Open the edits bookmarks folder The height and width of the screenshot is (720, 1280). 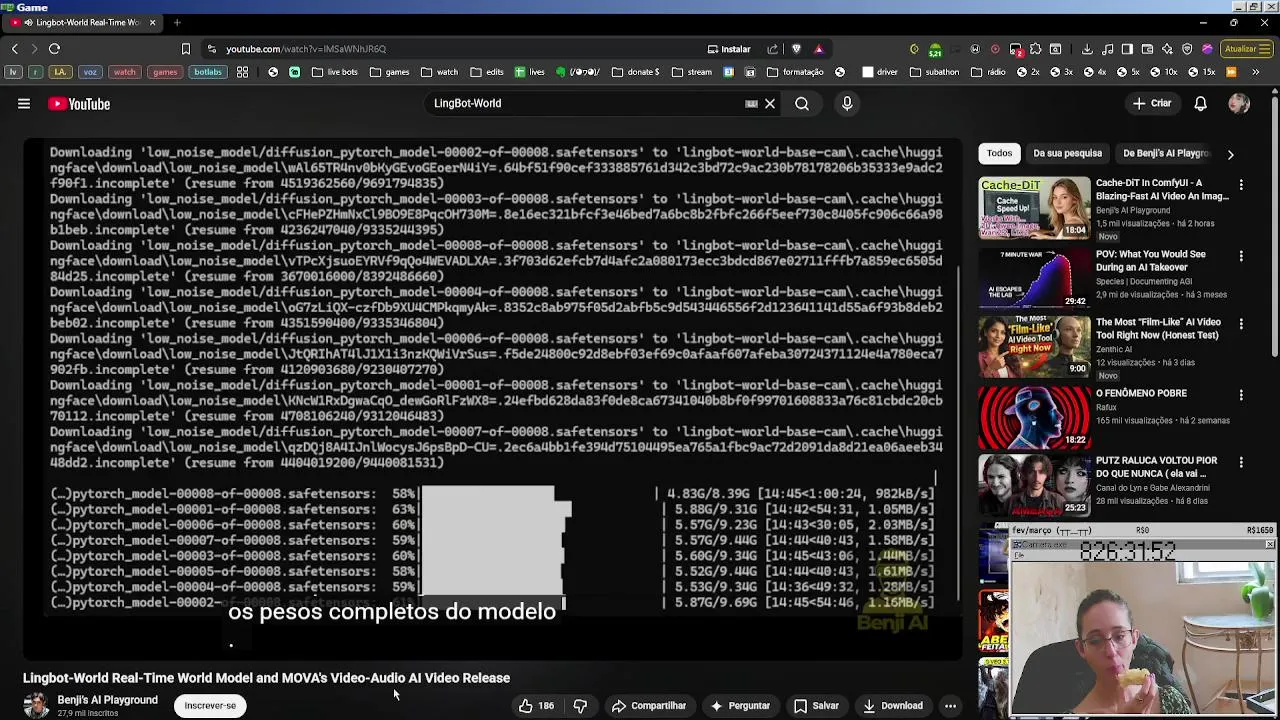tap(487, 72)
